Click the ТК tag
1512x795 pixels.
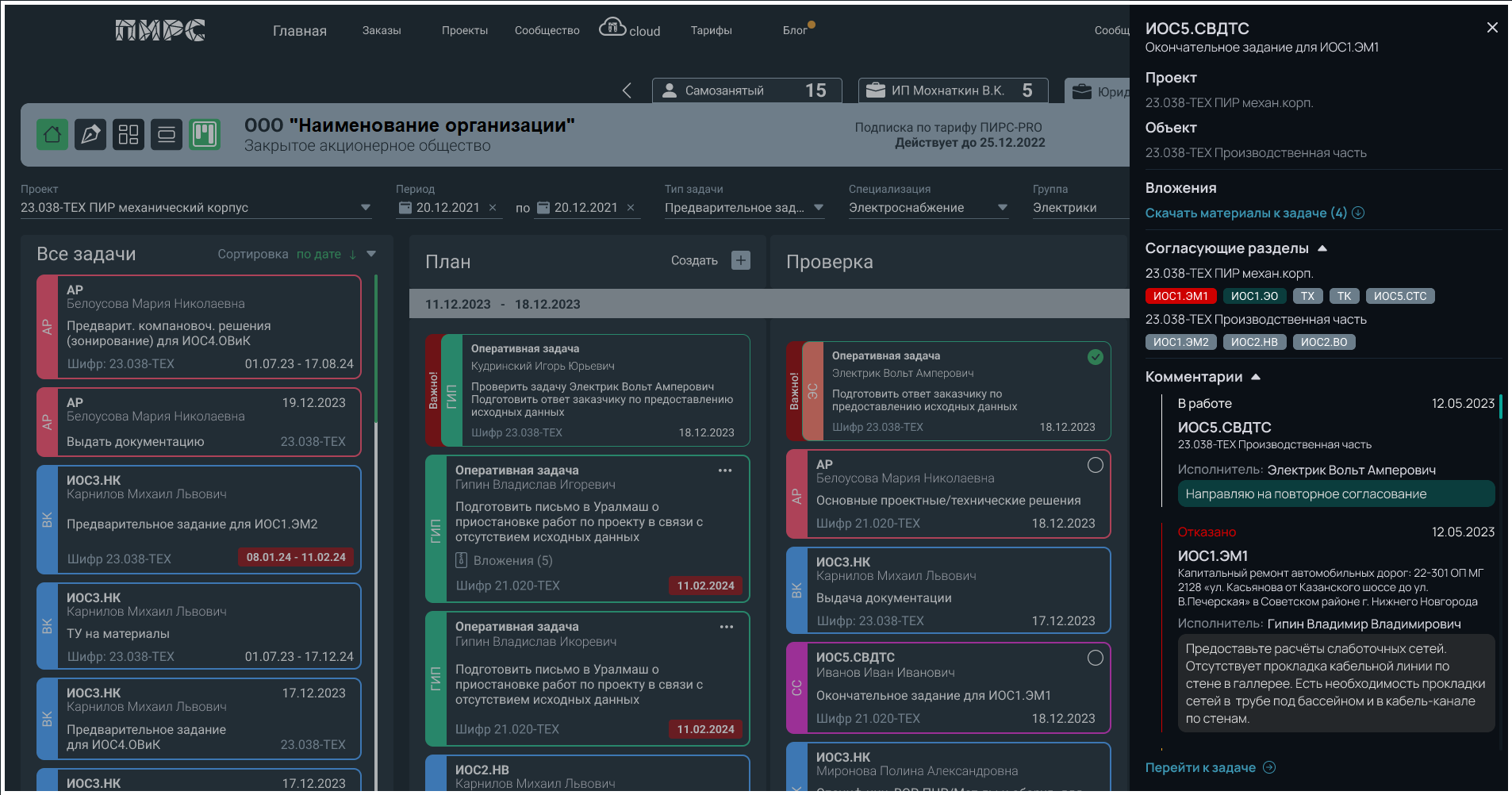tap(1344, 296)
